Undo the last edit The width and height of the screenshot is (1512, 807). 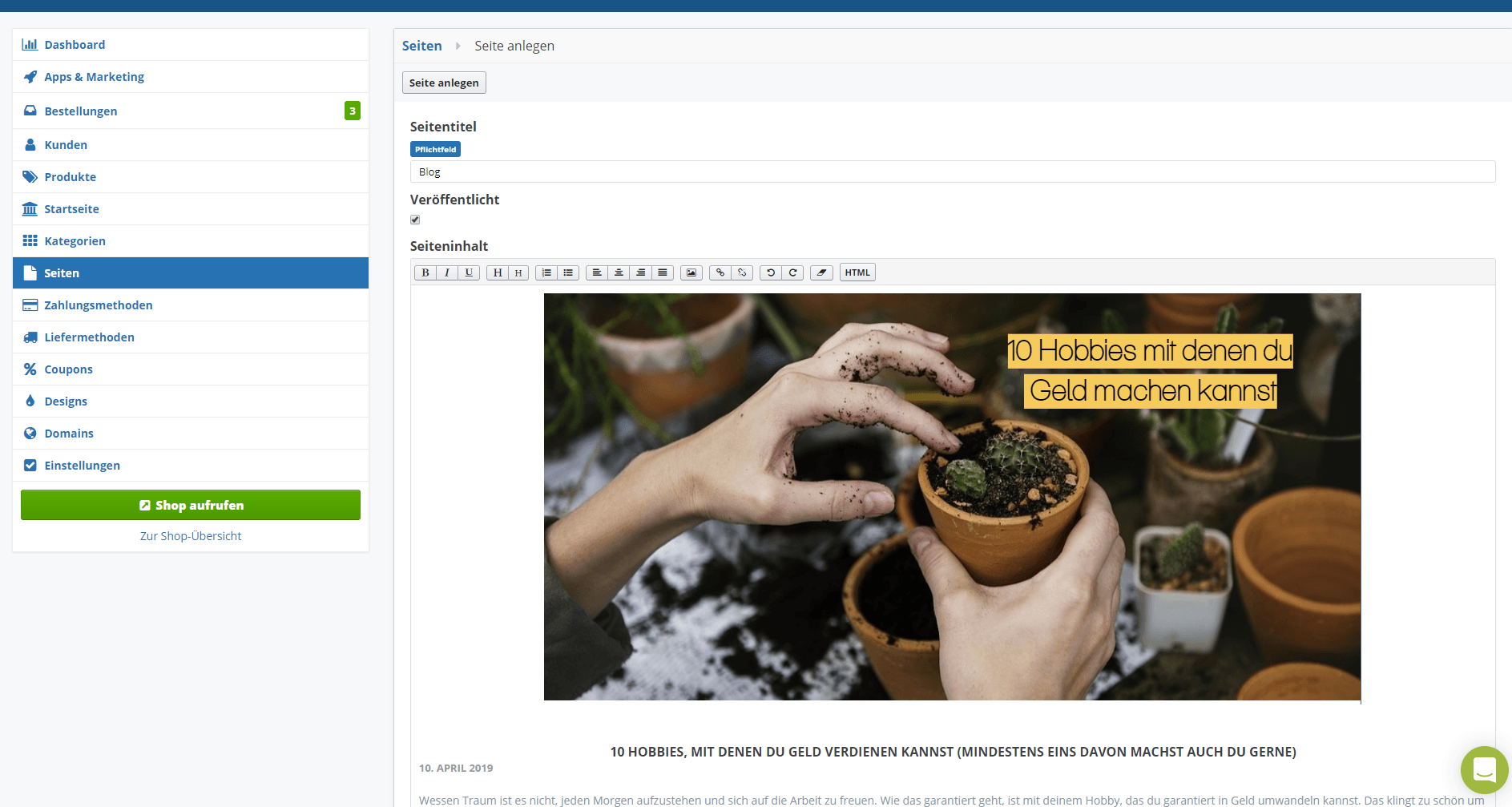pyautogui.click(x=771, y=272)
